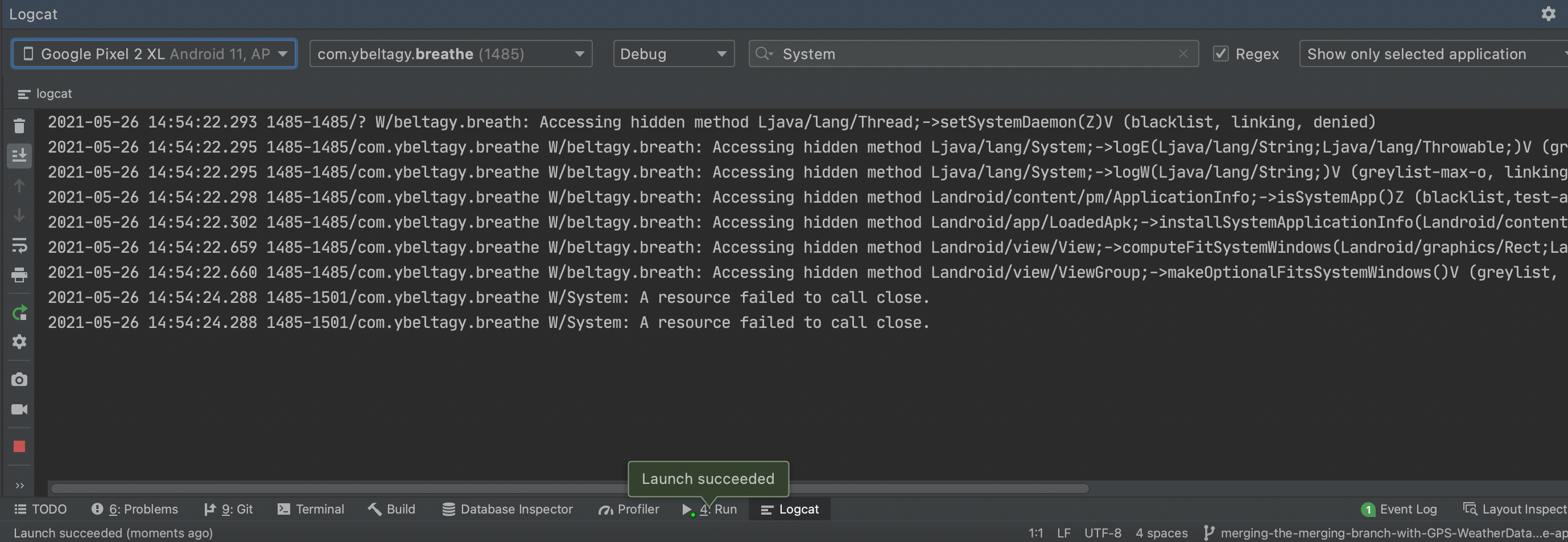The image size is (1568, 542).
Task: Expand more sidebar actions chevron
Action: click(19, 486)
